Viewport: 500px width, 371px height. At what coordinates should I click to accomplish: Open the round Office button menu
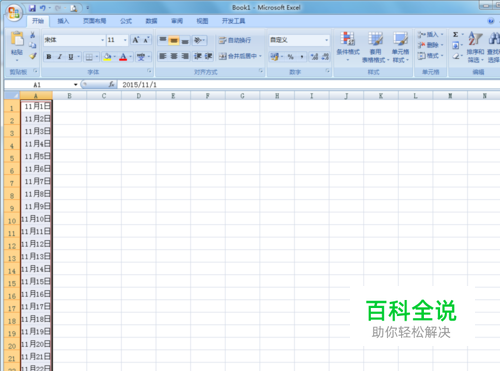14,13
